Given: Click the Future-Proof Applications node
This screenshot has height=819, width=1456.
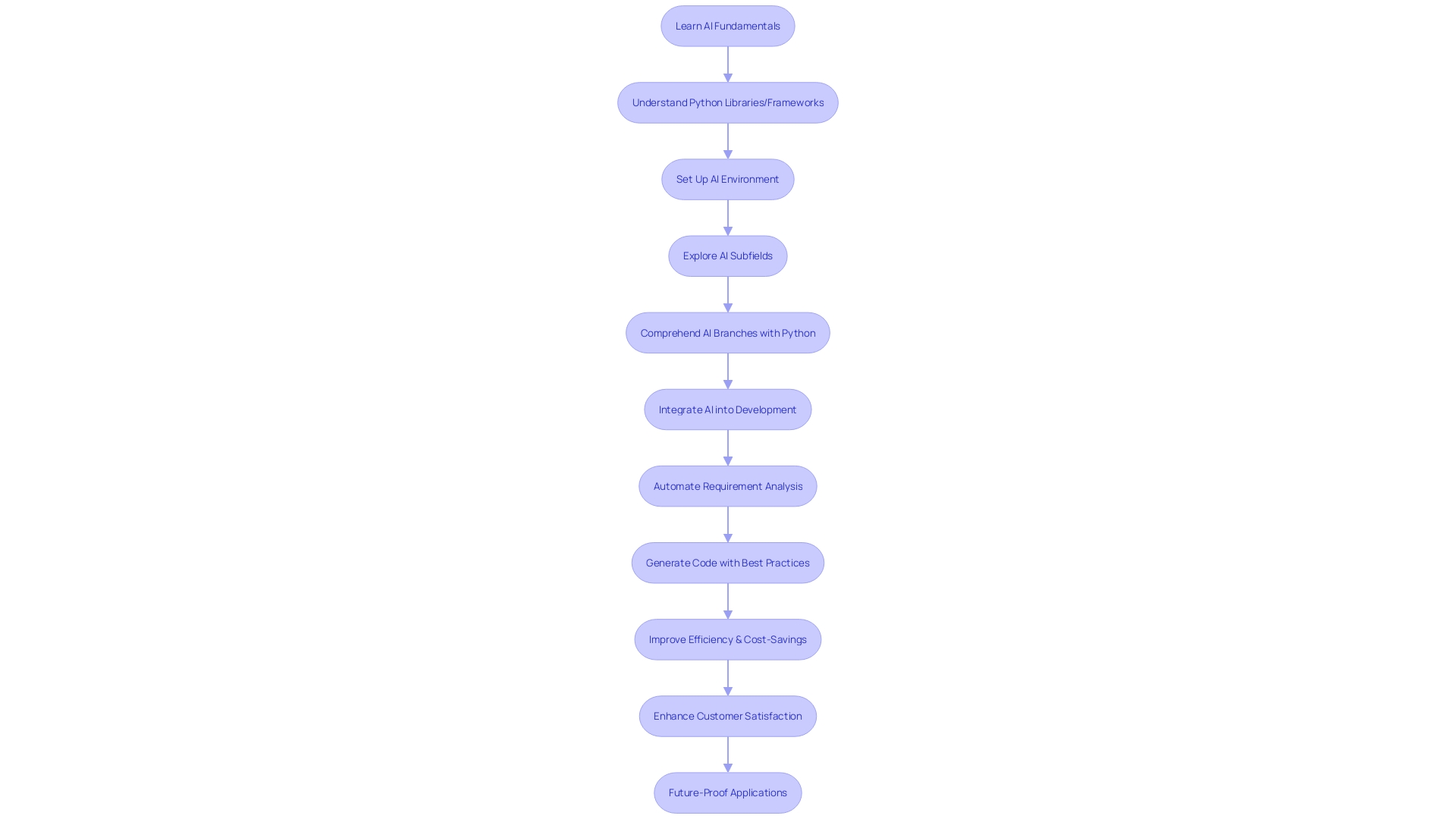Looking at the screenshot, I should (x=728, y=792).
